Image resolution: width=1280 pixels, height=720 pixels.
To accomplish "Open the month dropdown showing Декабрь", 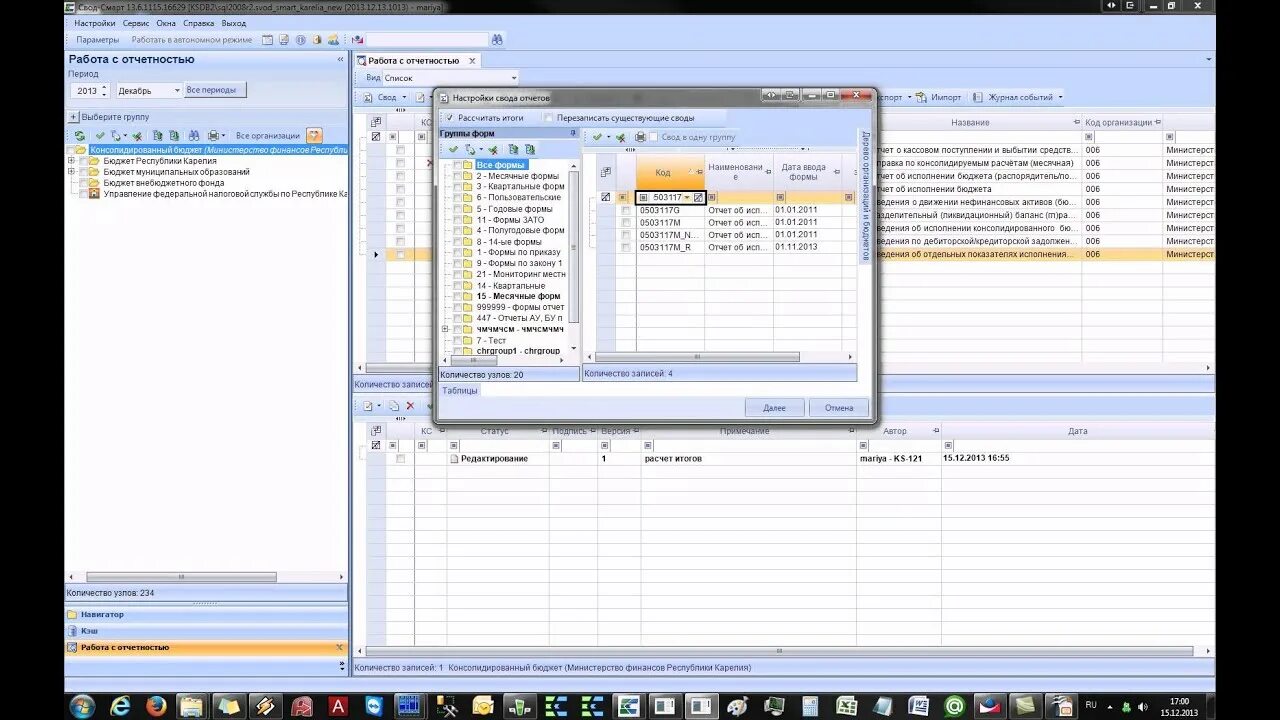I will [x=177, y=91].
